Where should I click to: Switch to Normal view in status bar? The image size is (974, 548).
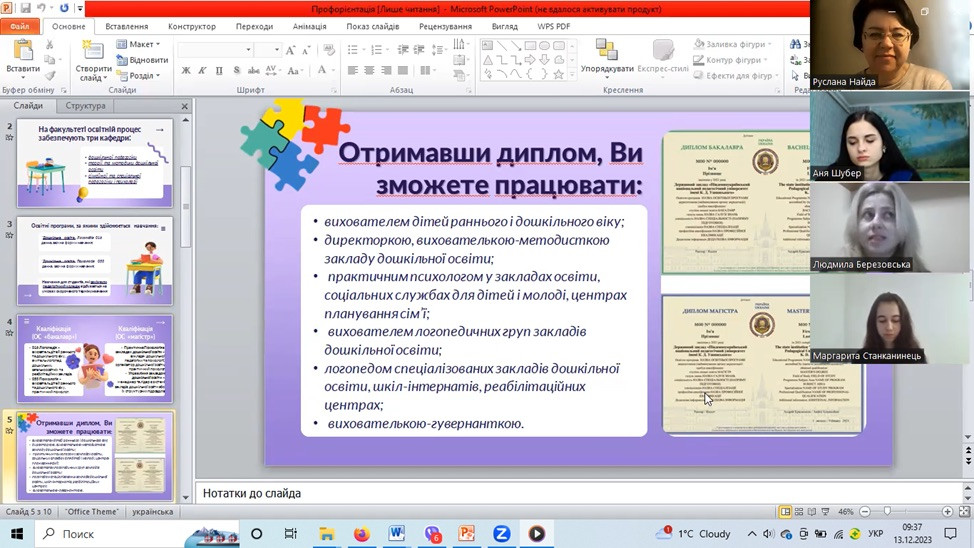tap(786, 512)
